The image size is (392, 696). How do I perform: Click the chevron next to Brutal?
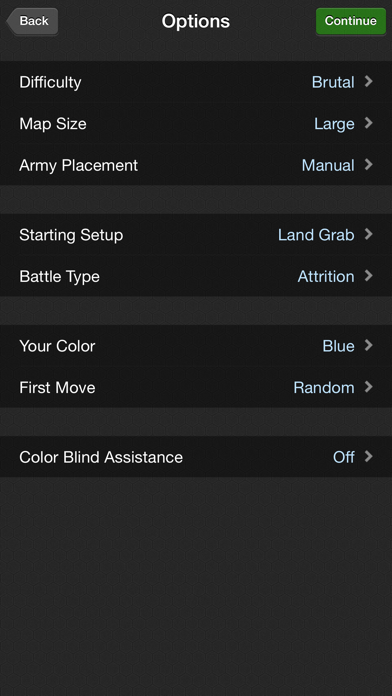tap(368, 82)
